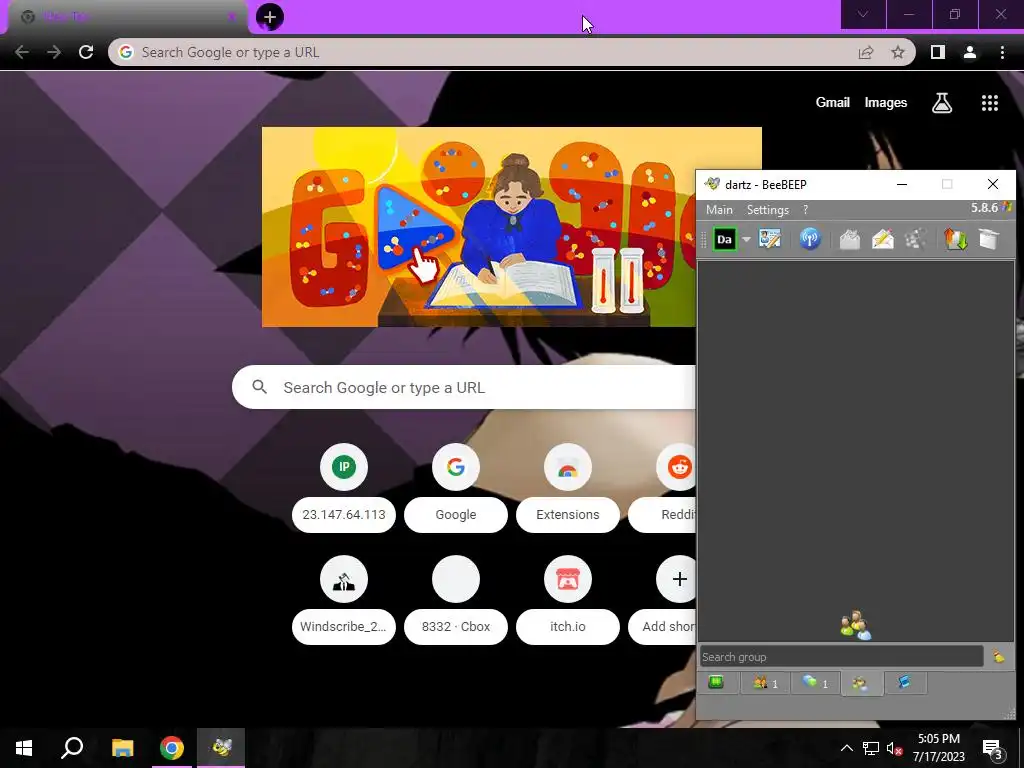Open the 8332 · Cbox shortcut
The image size is (1024, 768).
(456, 601)
